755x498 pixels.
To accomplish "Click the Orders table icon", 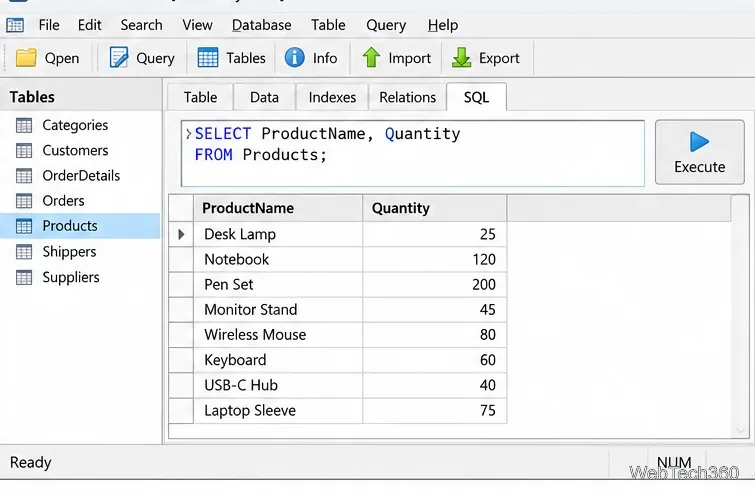I will click(24, 201).
